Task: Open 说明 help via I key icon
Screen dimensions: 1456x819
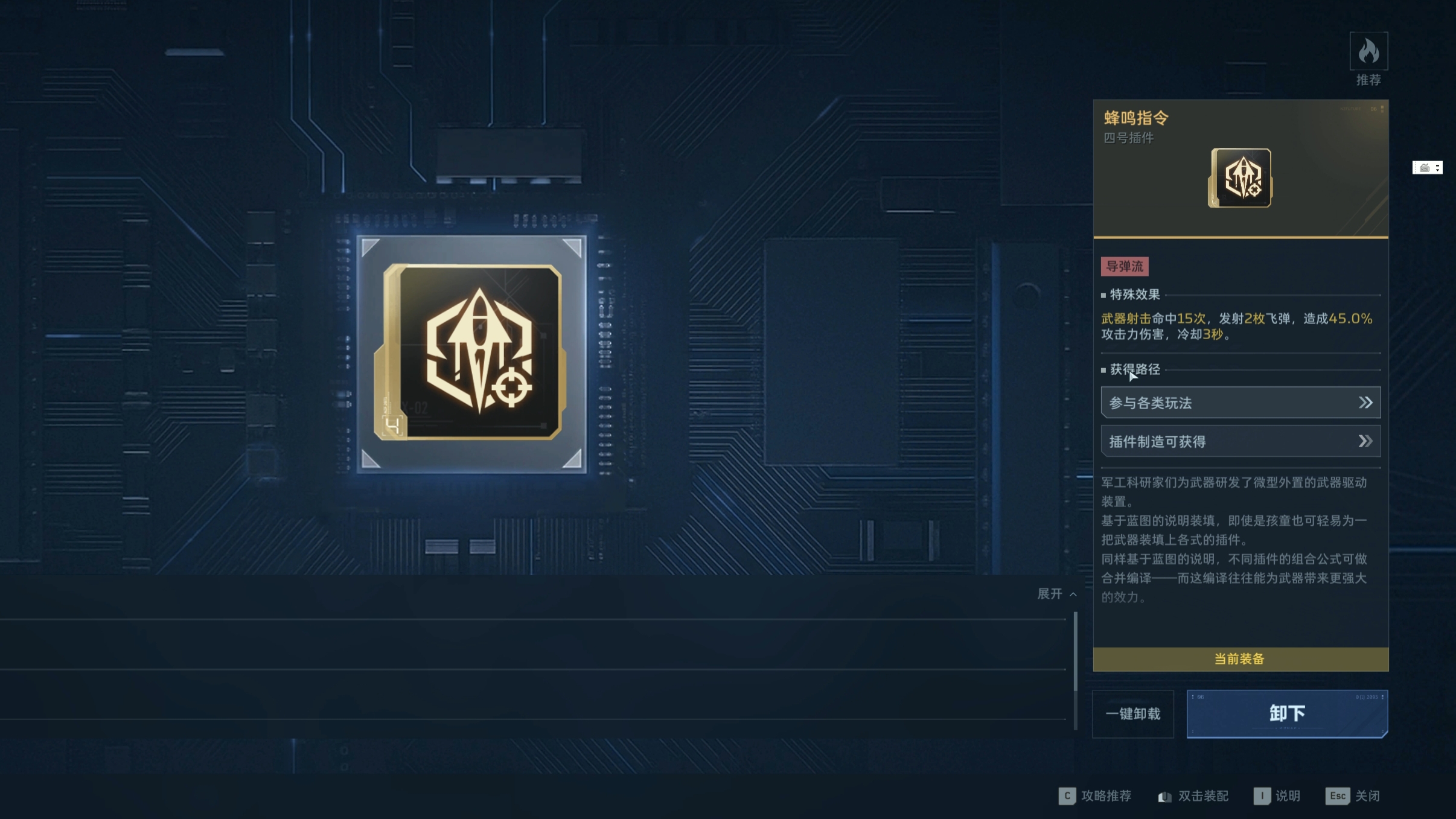Action: (x=1262, y=795)
